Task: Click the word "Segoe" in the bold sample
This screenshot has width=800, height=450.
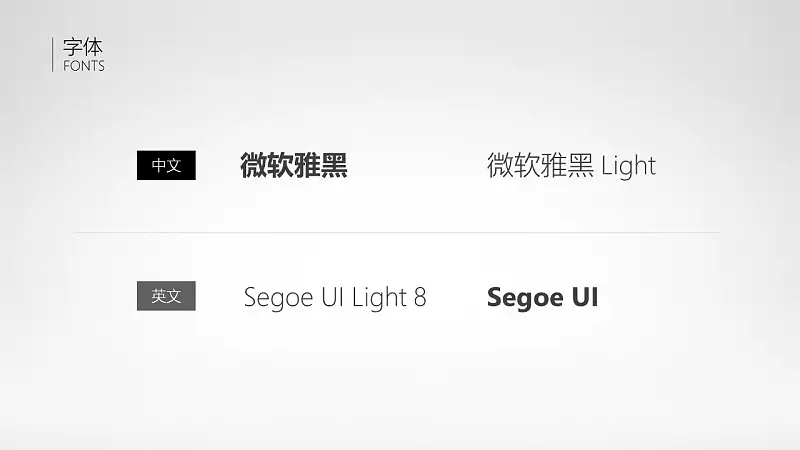Action: click(x=526, y=297)
